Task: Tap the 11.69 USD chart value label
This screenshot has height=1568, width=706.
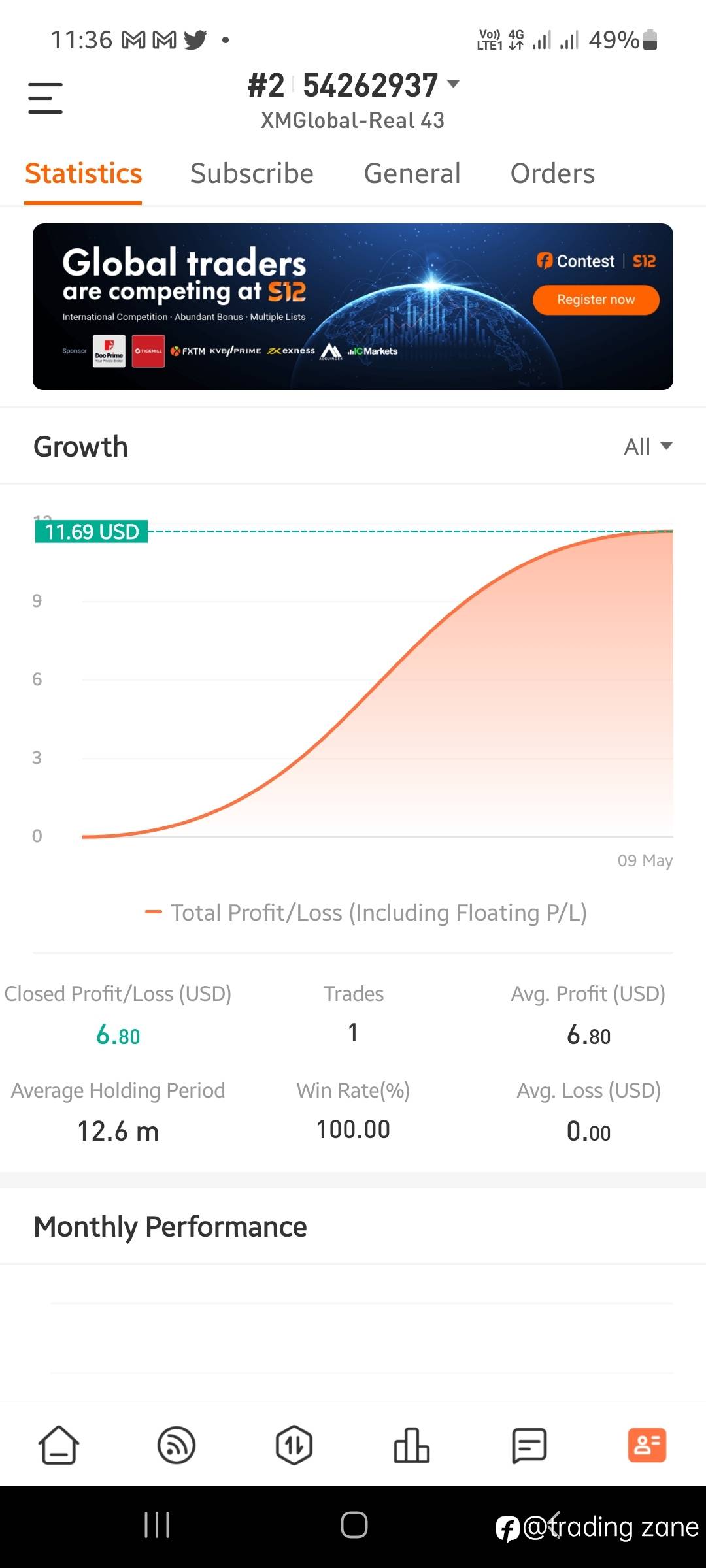Action: pyautogui.click(x=92, y=532)
